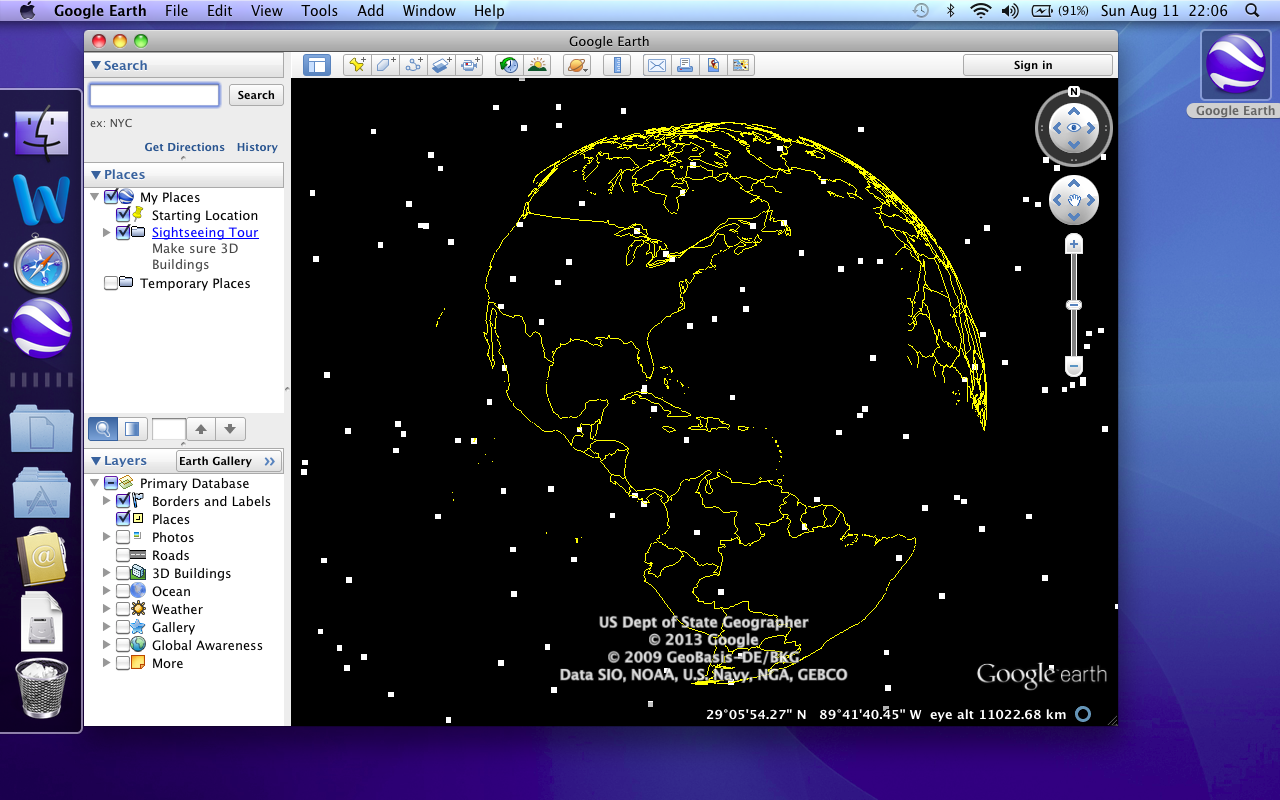Select the Add Path tool
Viewport: 1280px width, 800px height.
pos(413,65)
